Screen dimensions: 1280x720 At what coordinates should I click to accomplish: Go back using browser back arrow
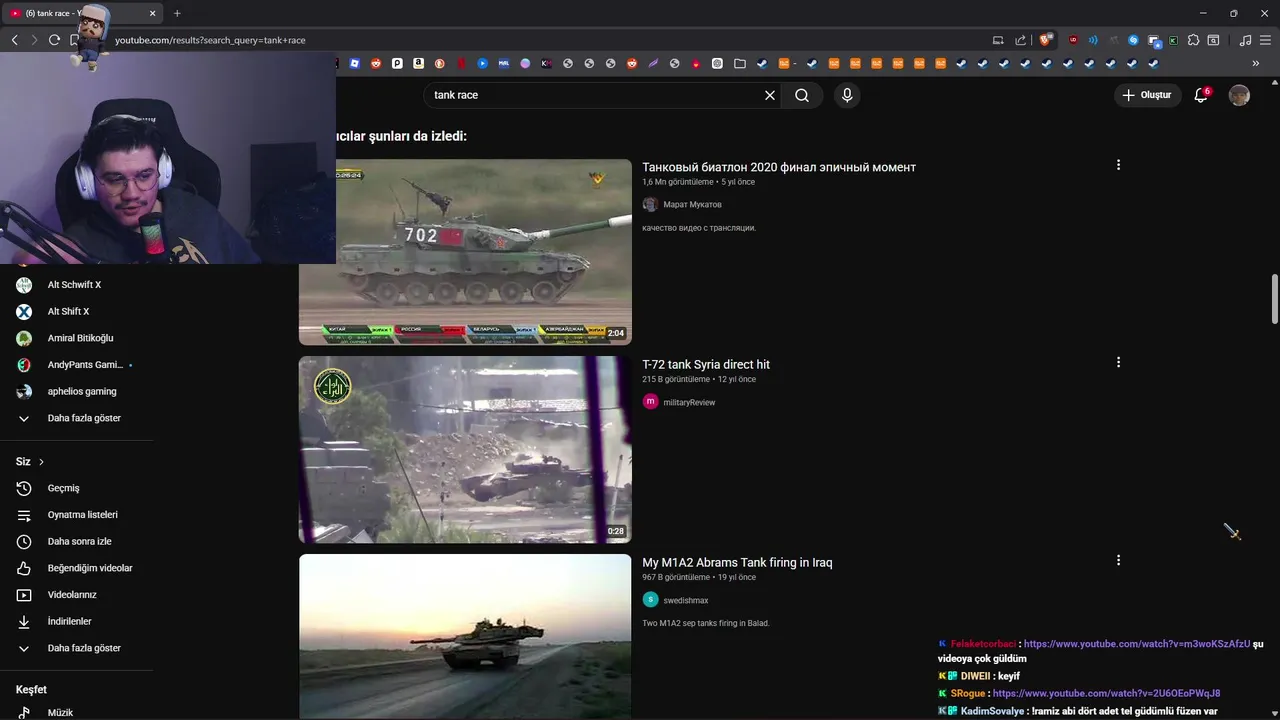tap(14, 40)
